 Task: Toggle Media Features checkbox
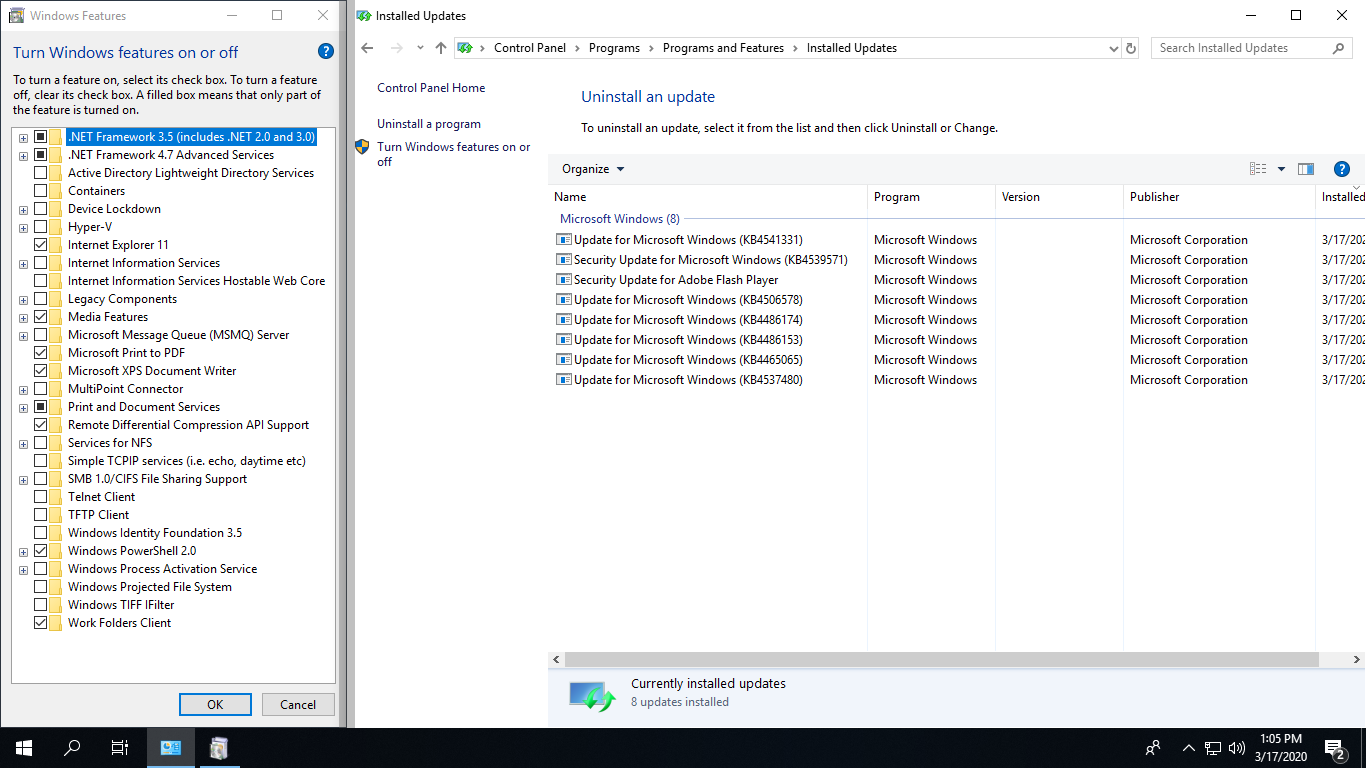point(40,317)
